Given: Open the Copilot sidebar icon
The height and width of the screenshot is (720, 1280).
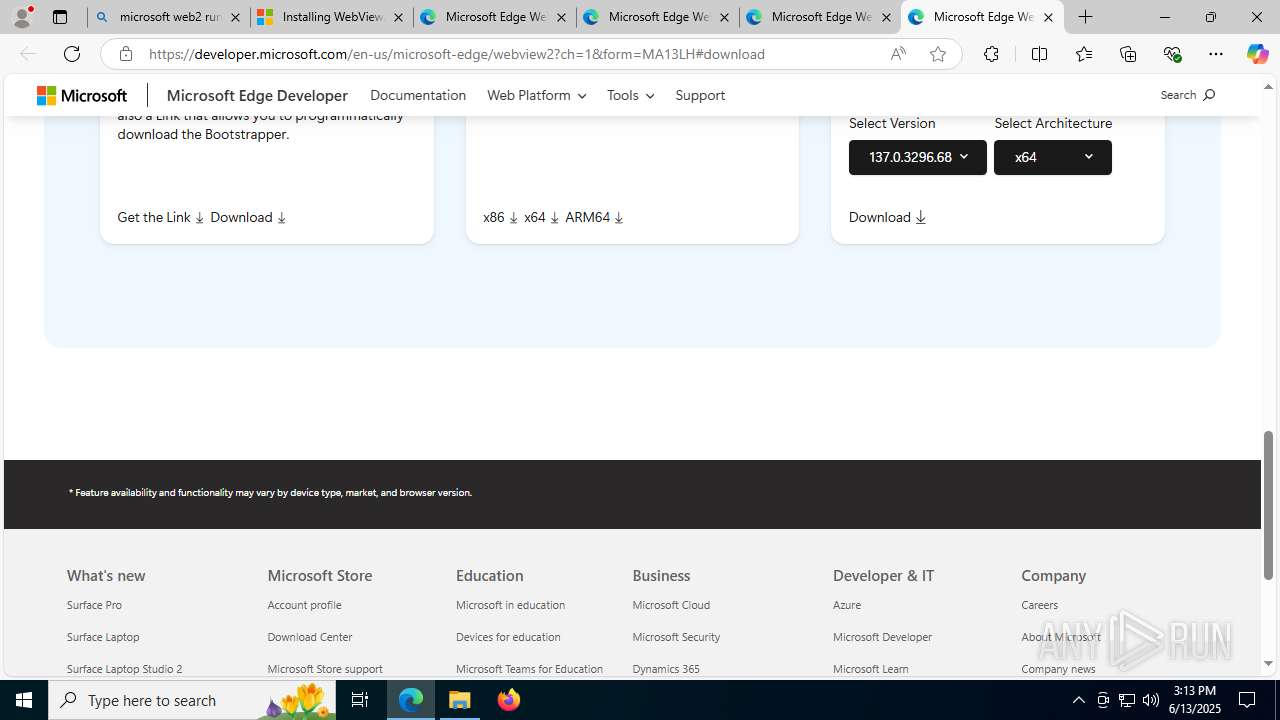Looking at the screenshot, I should coord(1257,54).
